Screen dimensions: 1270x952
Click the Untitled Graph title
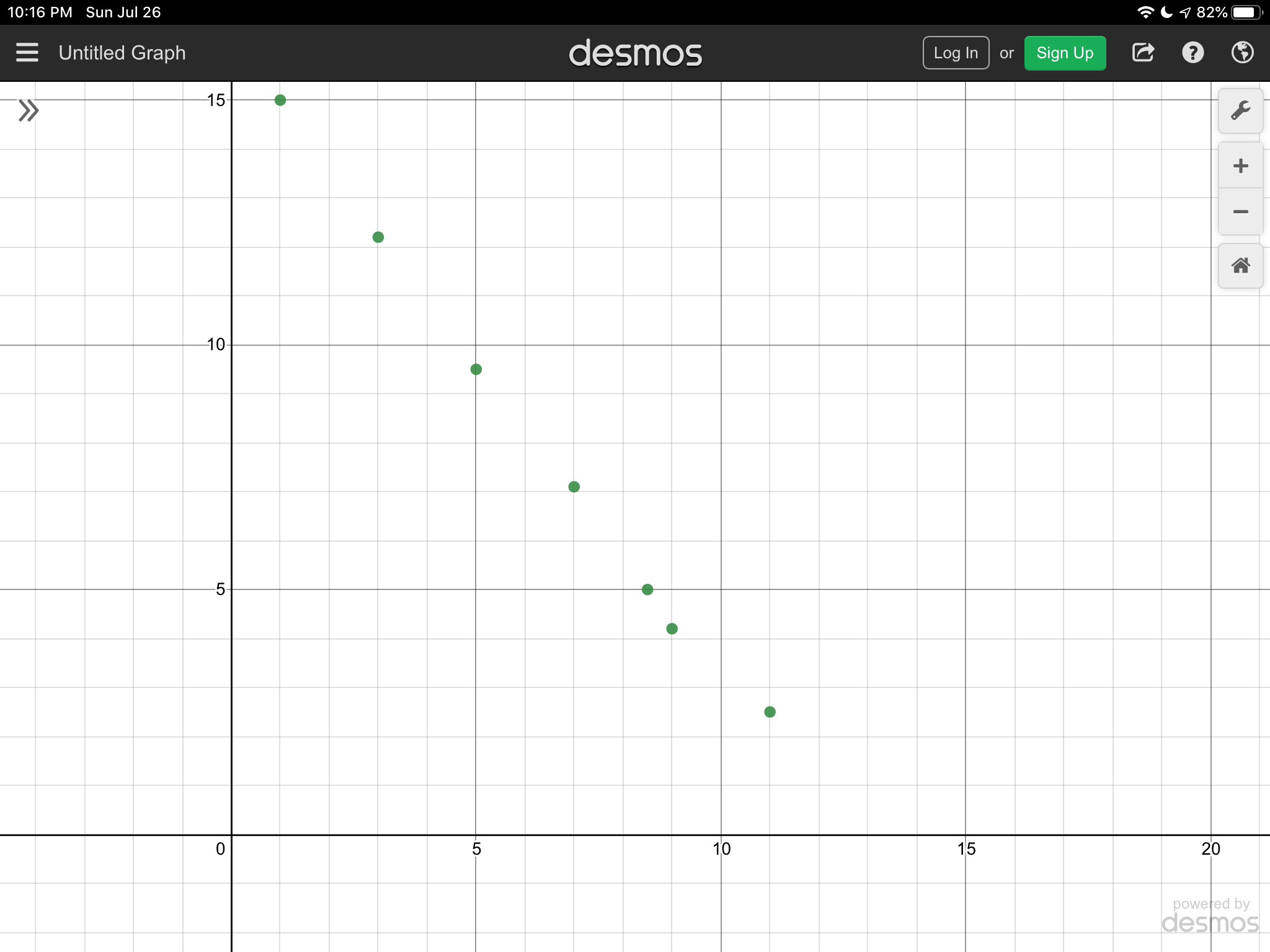(122, 53)
